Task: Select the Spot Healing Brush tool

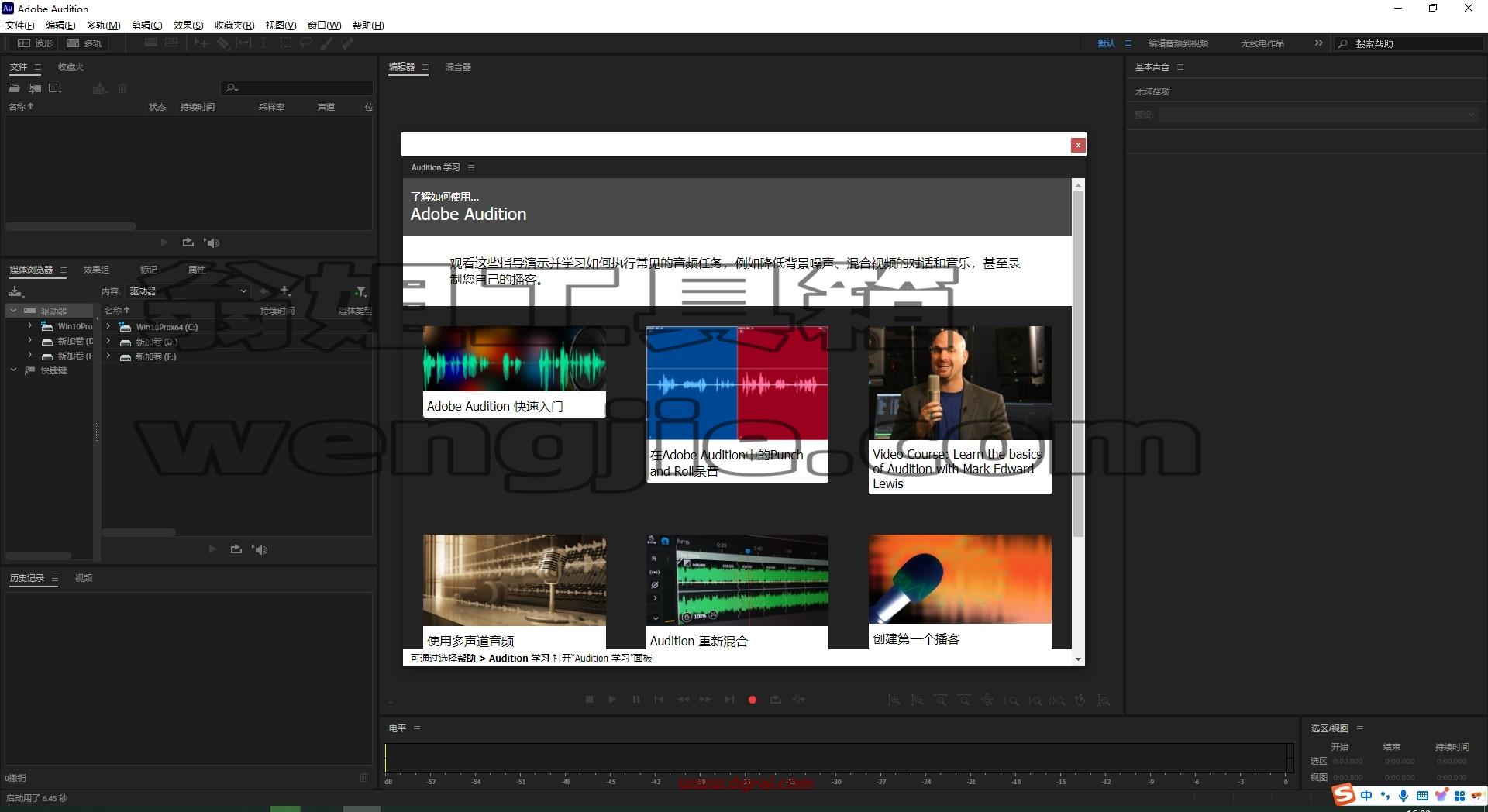Action: click(x=348, y=43)
